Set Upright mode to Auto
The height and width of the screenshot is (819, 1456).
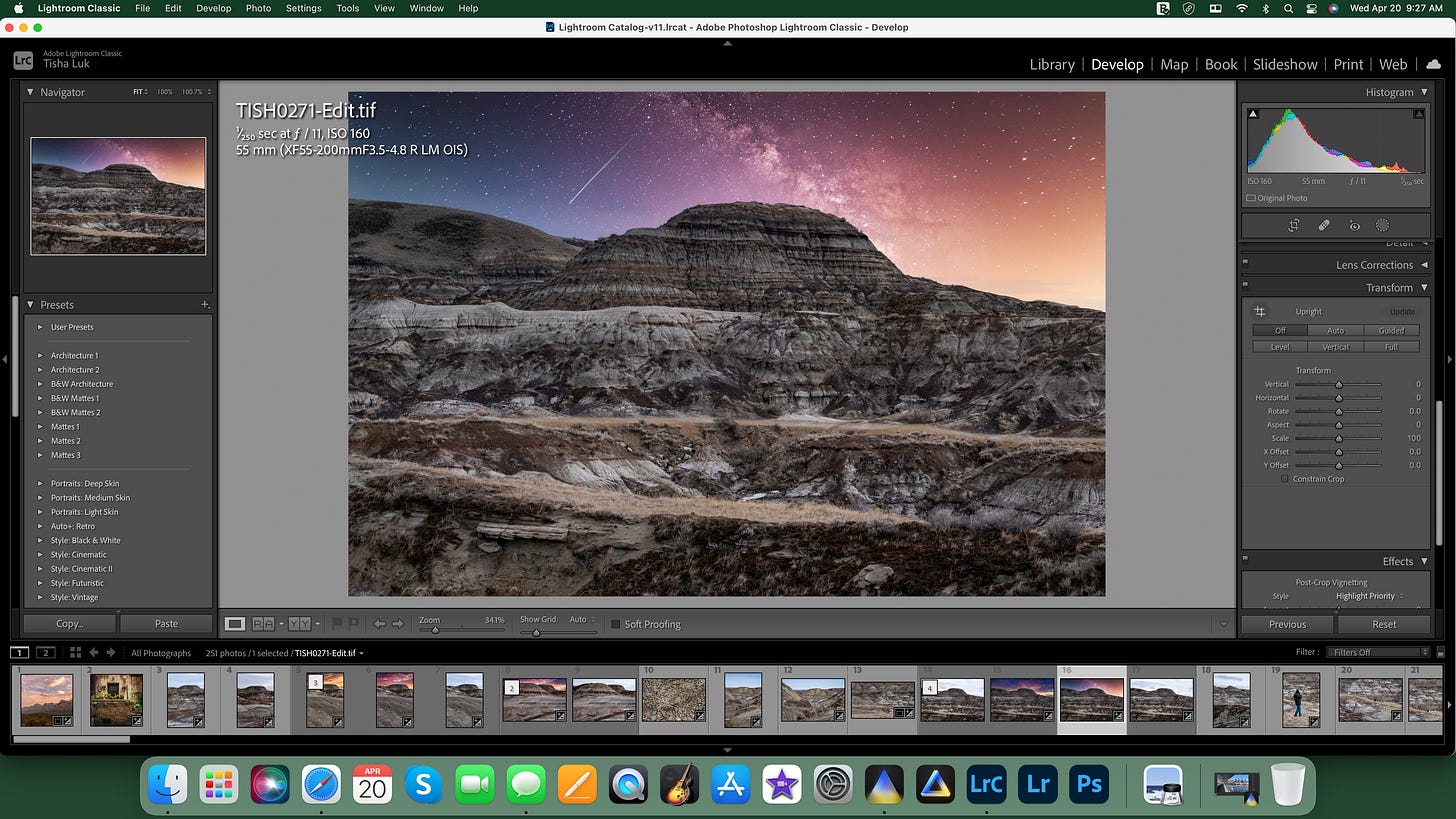[x=1336, y=331]
